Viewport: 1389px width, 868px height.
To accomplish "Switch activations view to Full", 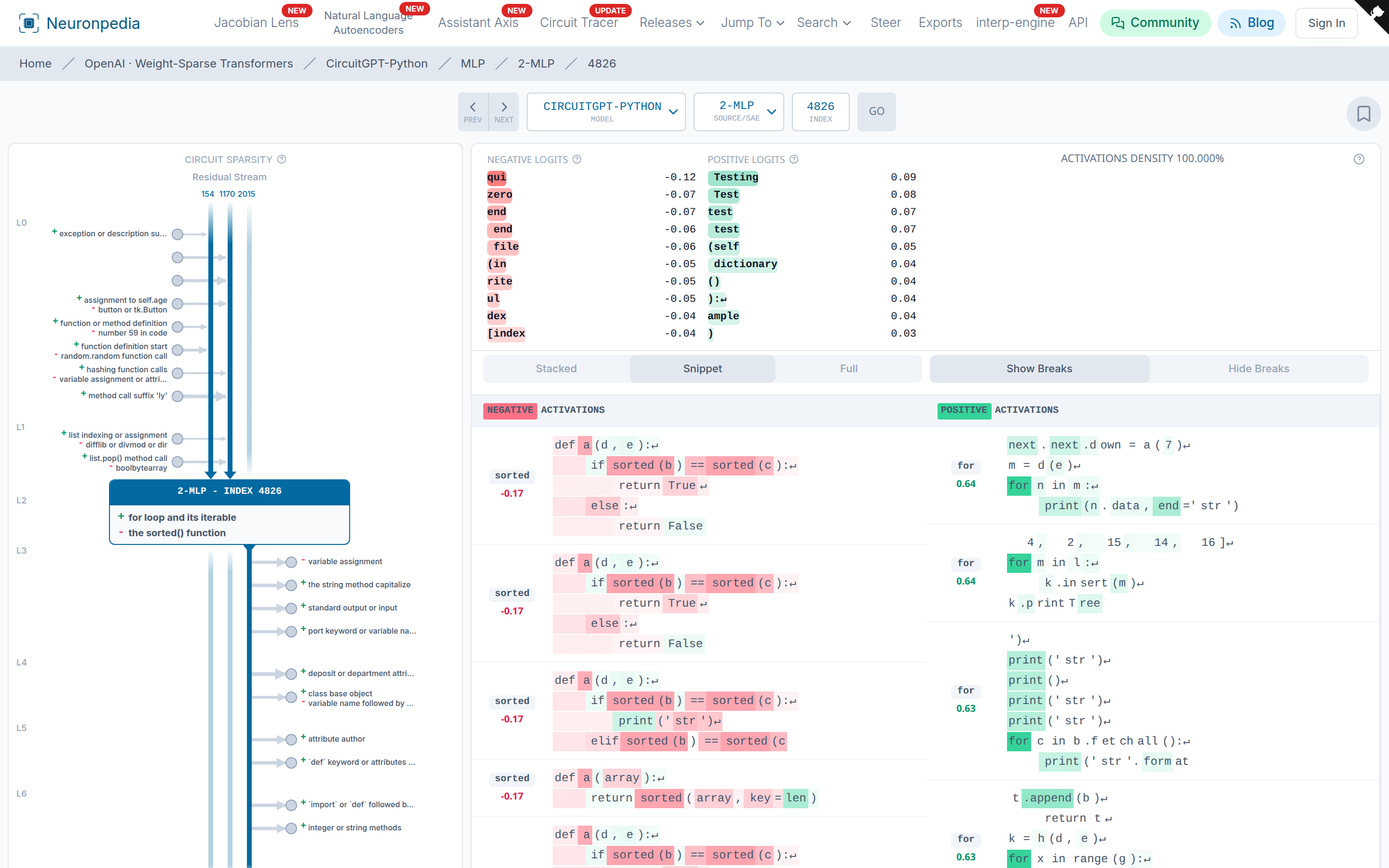I will 848,368.
